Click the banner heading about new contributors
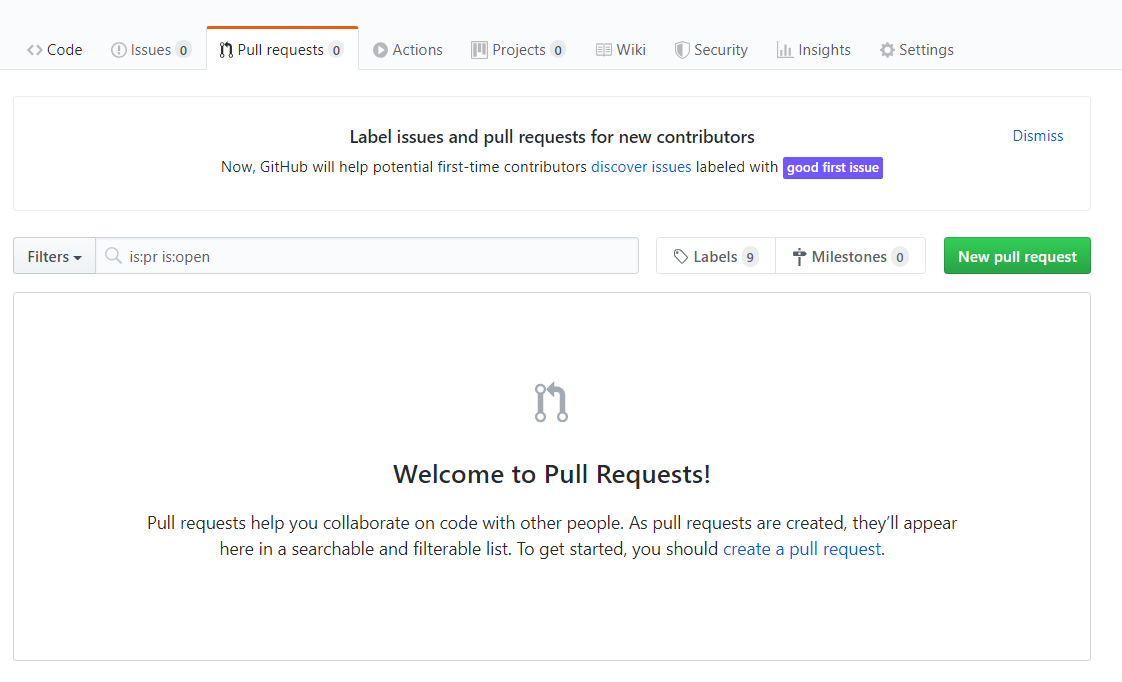The image size is (1122, 682). coord(552,137)
